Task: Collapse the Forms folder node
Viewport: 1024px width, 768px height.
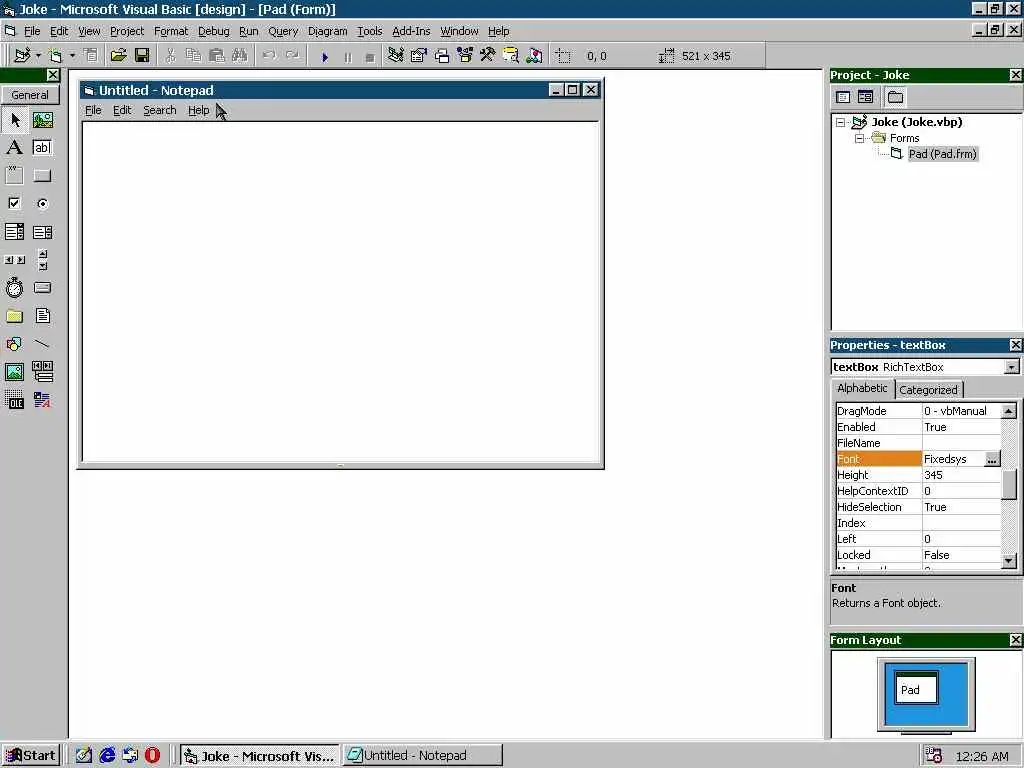Action: pos(859,138)
